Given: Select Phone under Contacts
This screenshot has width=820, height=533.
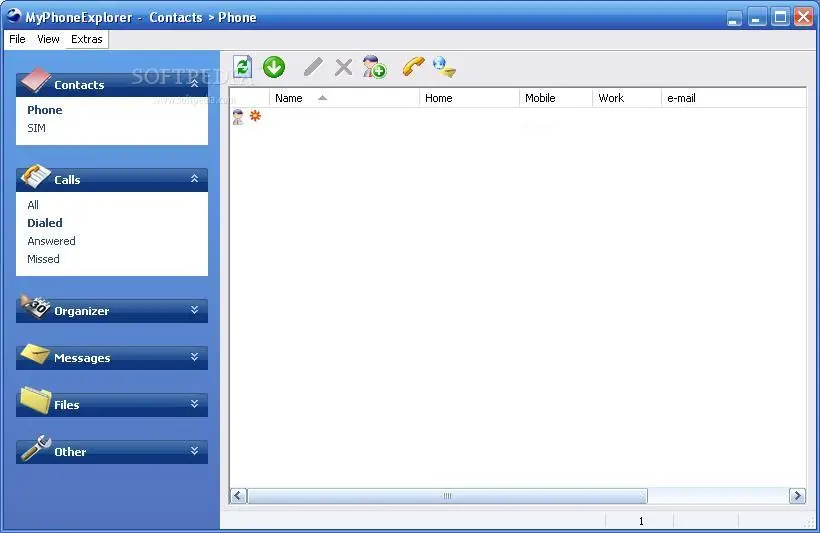Looking at the screenshot, I should tap(44, 110).
